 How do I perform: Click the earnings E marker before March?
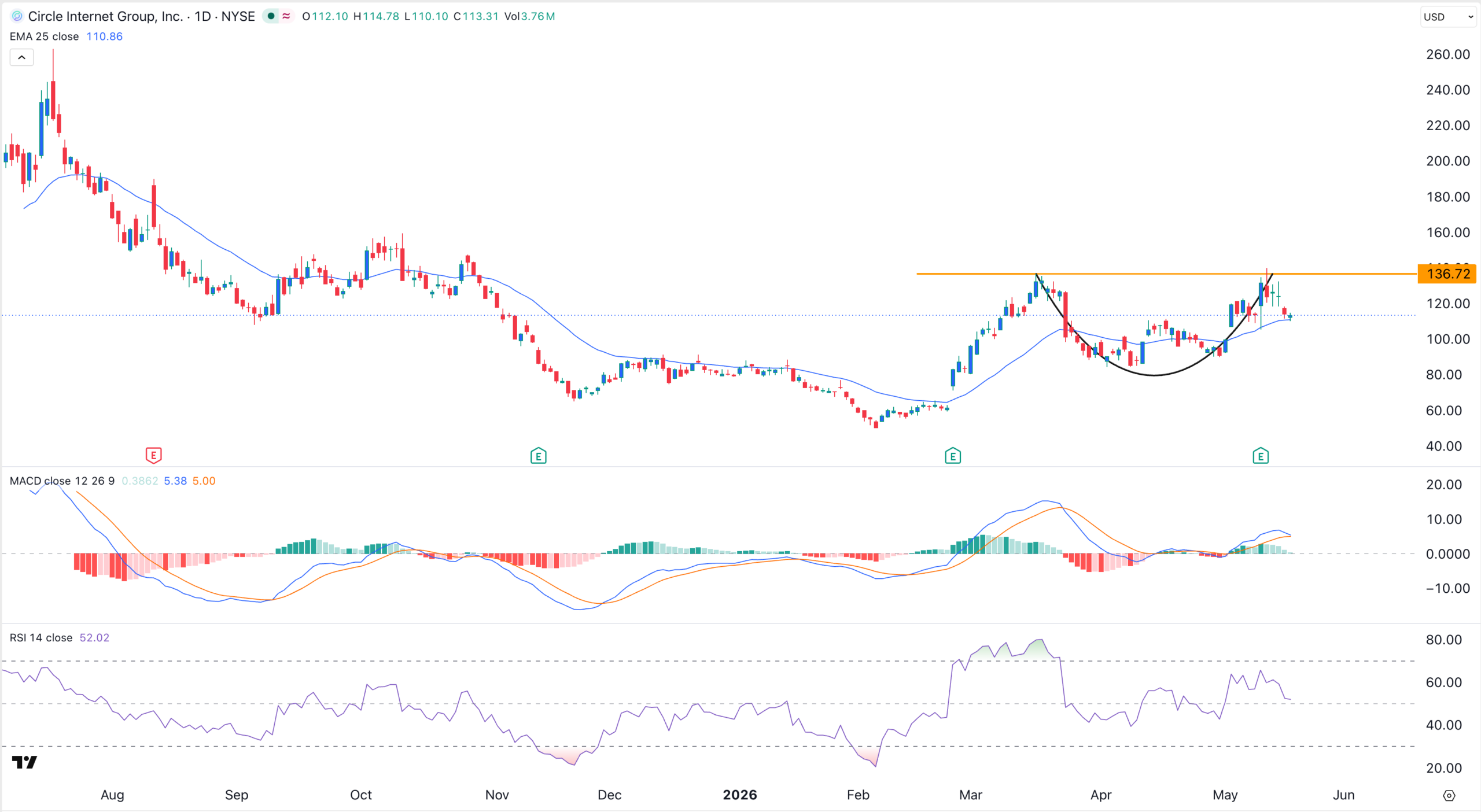click(953, 456)
